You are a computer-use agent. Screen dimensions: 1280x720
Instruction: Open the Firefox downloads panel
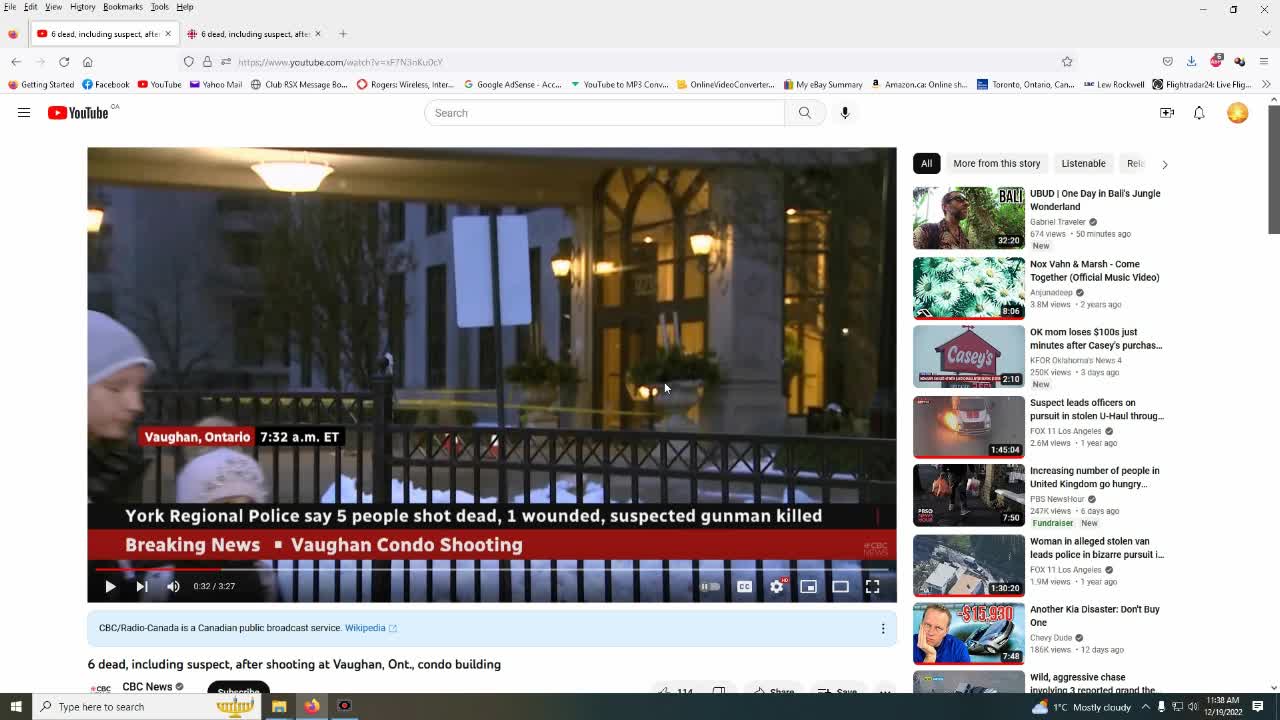tap(1191, 62)
